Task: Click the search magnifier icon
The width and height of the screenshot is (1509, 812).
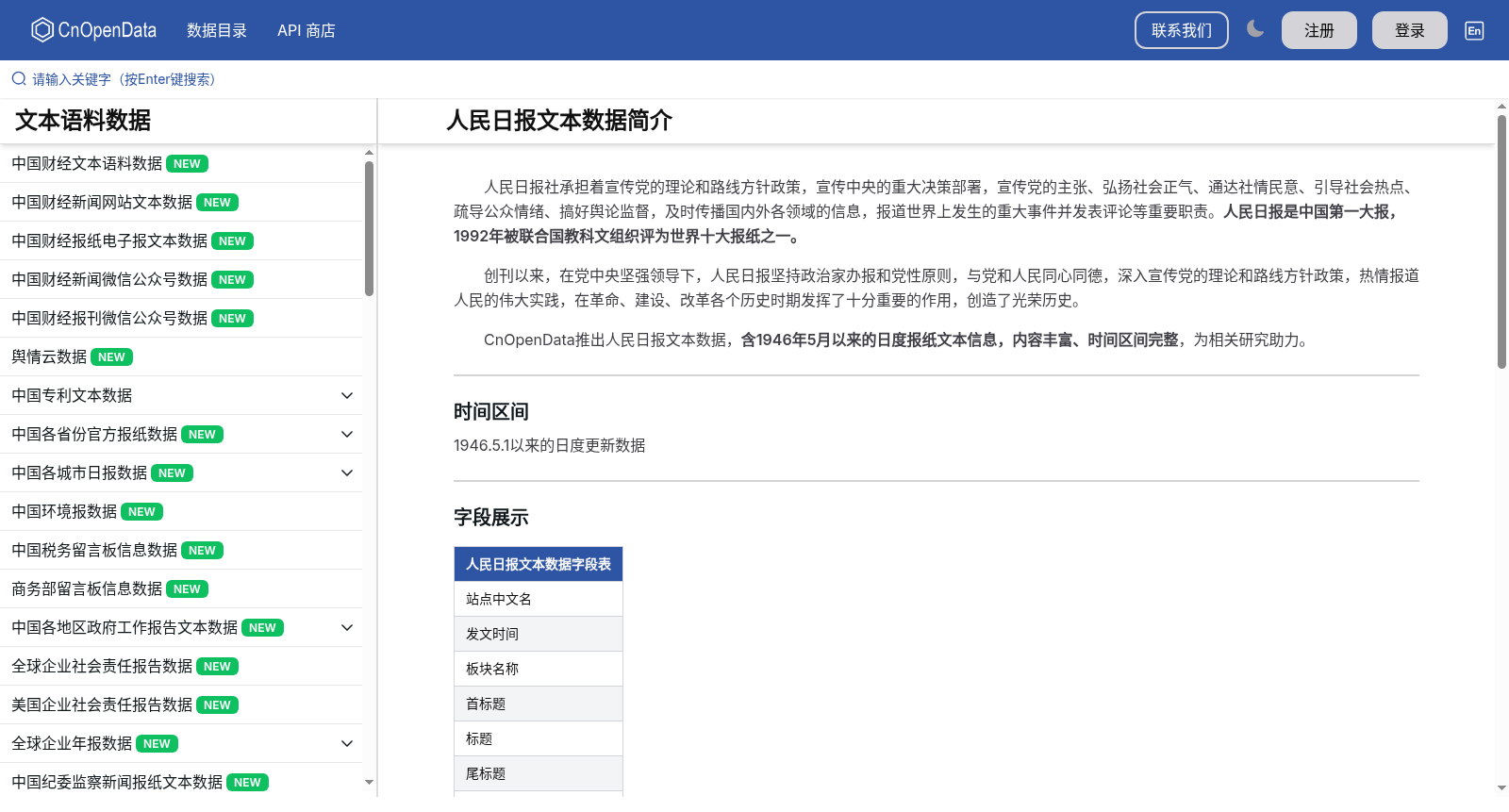Action: click(x=19, y=79)
